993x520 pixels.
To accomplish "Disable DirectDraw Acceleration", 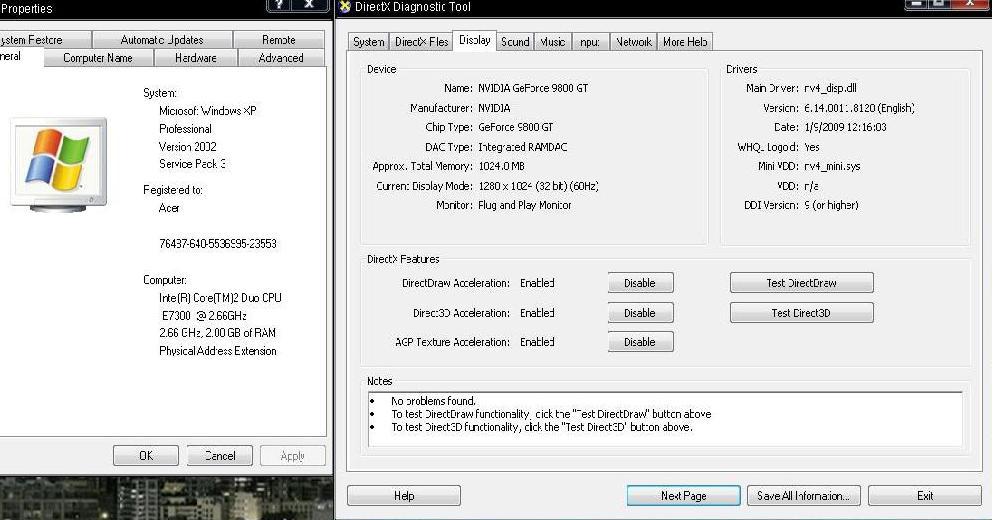I will (640, 283).
